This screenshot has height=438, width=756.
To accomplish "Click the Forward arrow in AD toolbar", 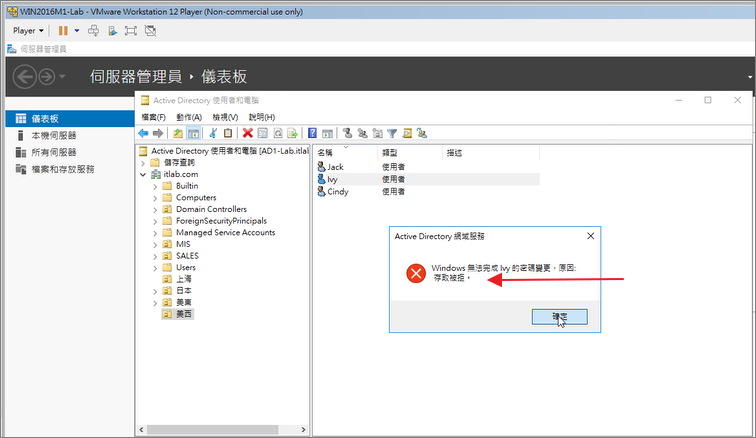I will point(158,133).
